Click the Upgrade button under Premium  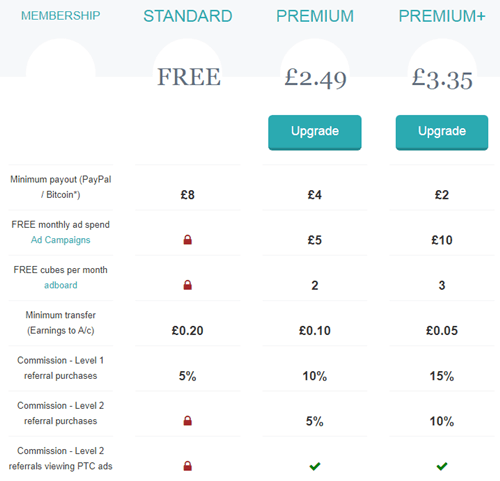click(315, 132)
